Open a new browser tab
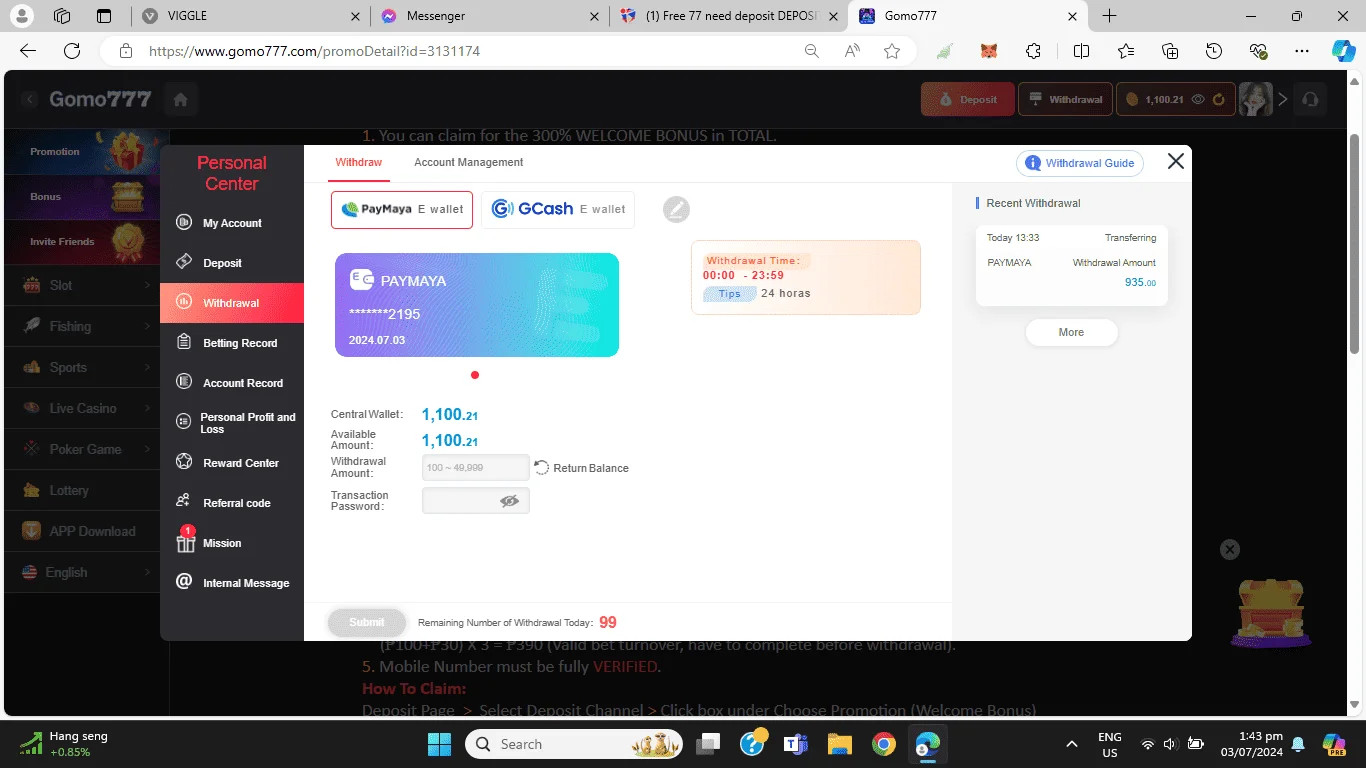 click(x=1109, y=16)
